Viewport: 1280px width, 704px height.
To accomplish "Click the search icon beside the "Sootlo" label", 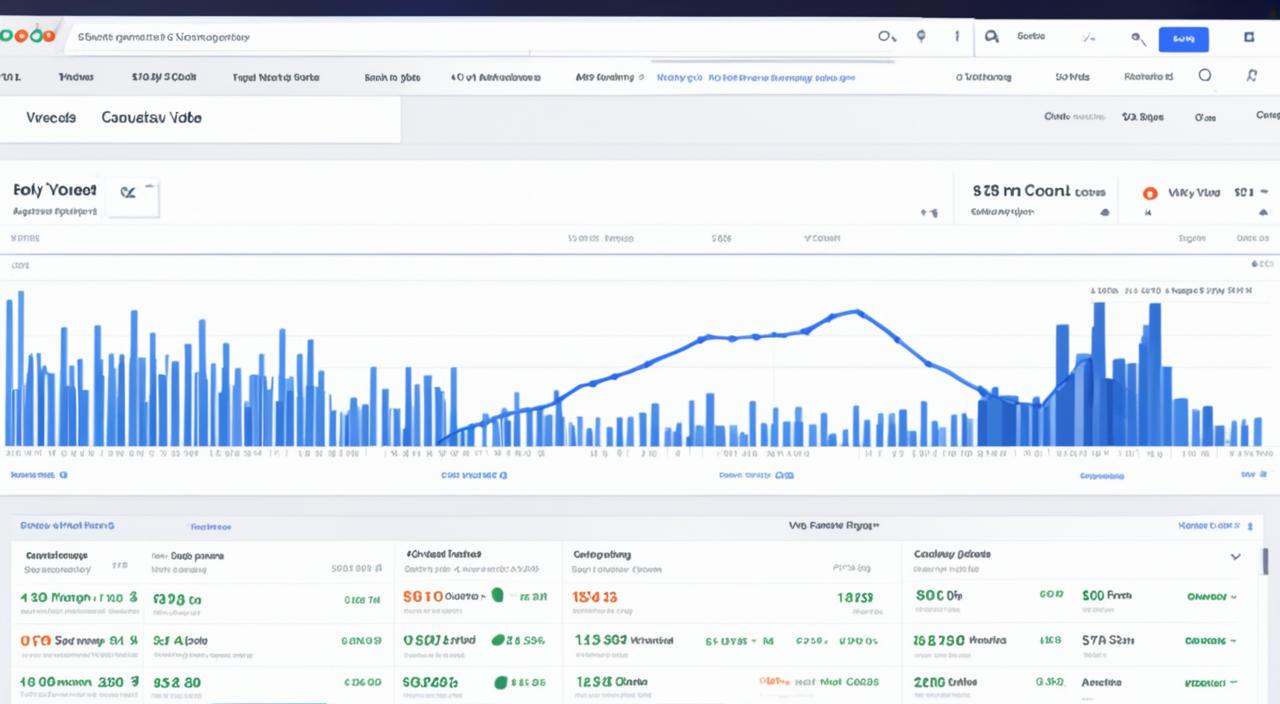I will point(992,37).
